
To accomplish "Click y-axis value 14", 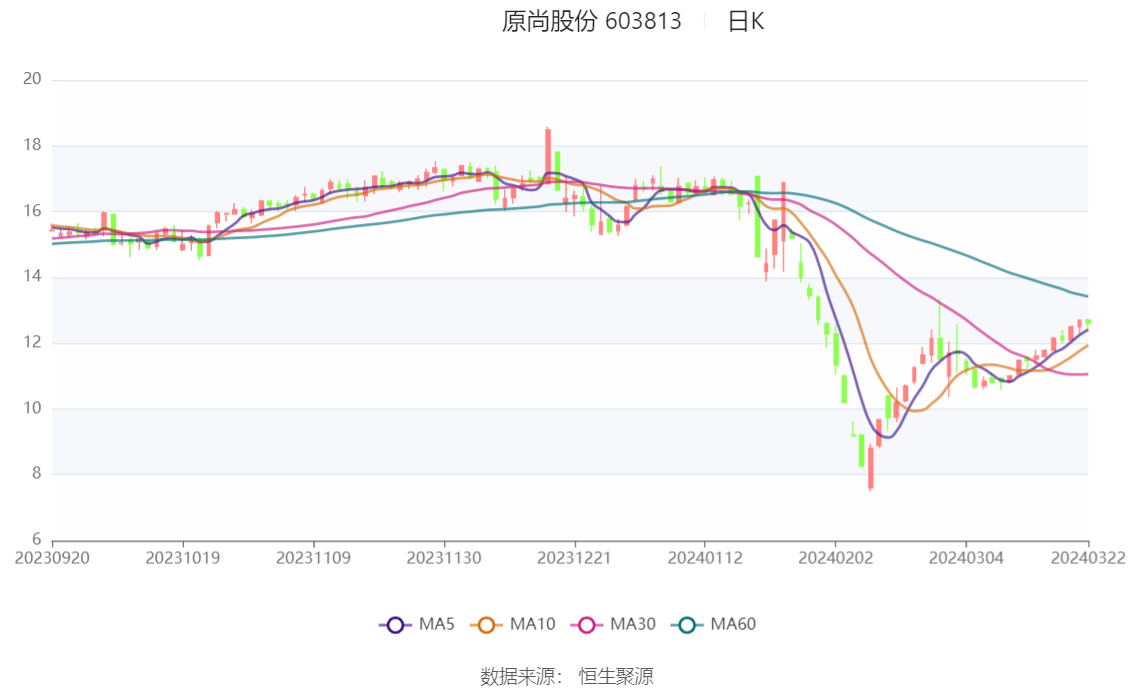I will (x=32, y=276).
